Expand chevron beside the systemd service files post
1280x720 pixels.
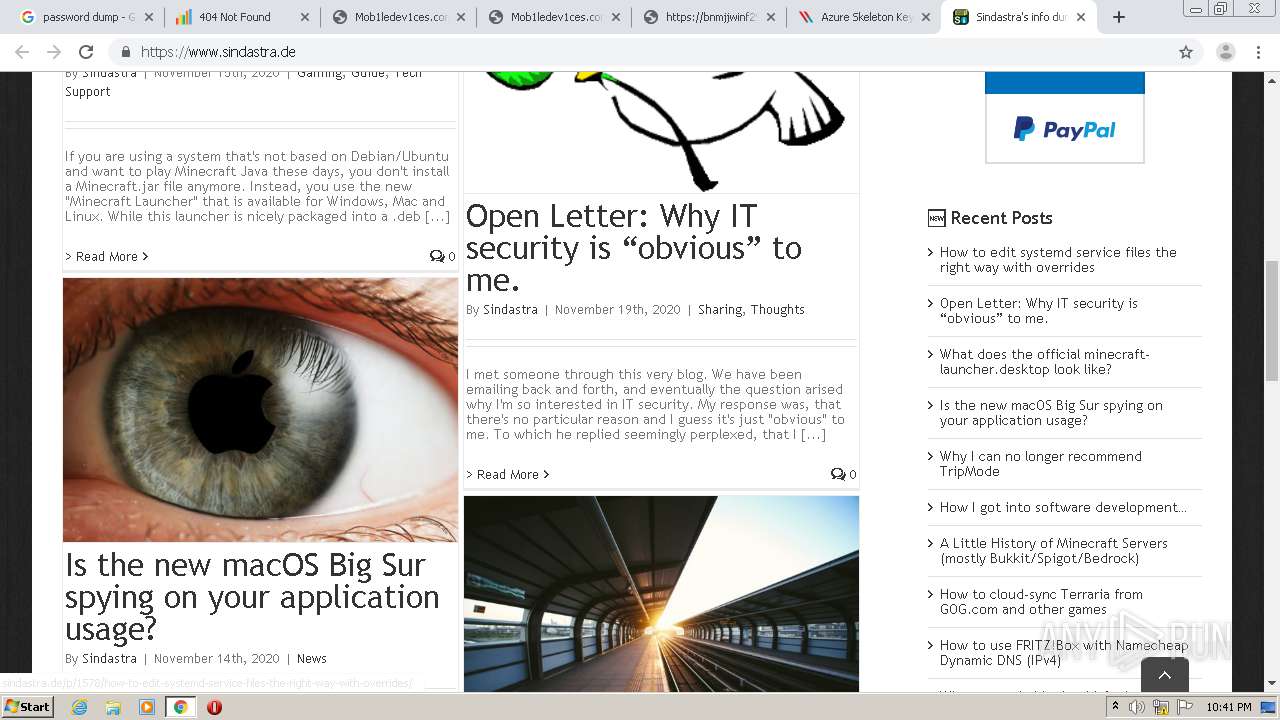[x=931, y=253]
